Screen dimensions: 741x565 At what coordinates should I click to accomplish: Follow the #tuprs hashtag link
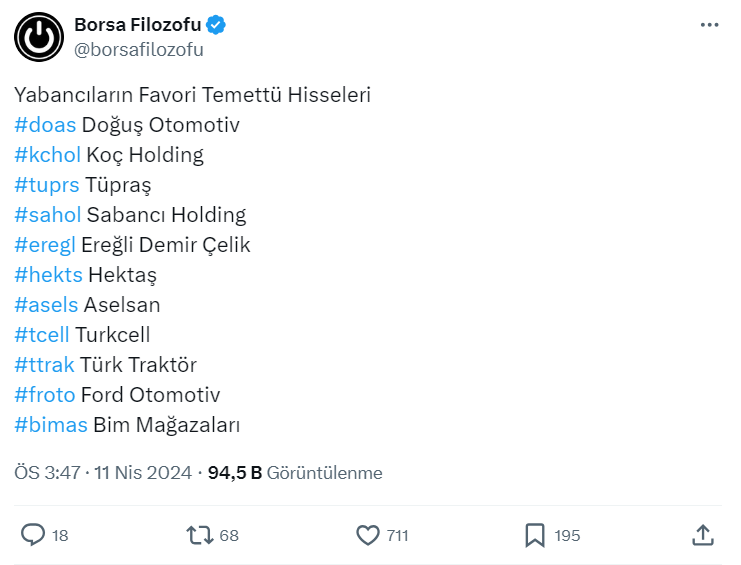pos(46,185)
